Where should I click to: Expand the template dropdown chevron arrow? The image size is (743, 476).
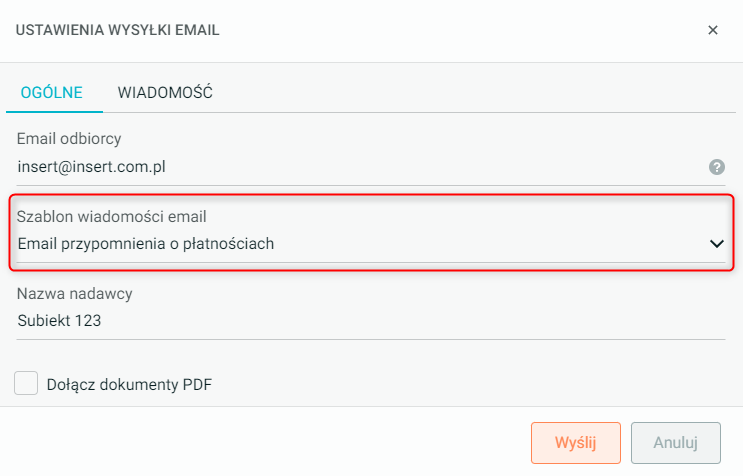point(716,243)
